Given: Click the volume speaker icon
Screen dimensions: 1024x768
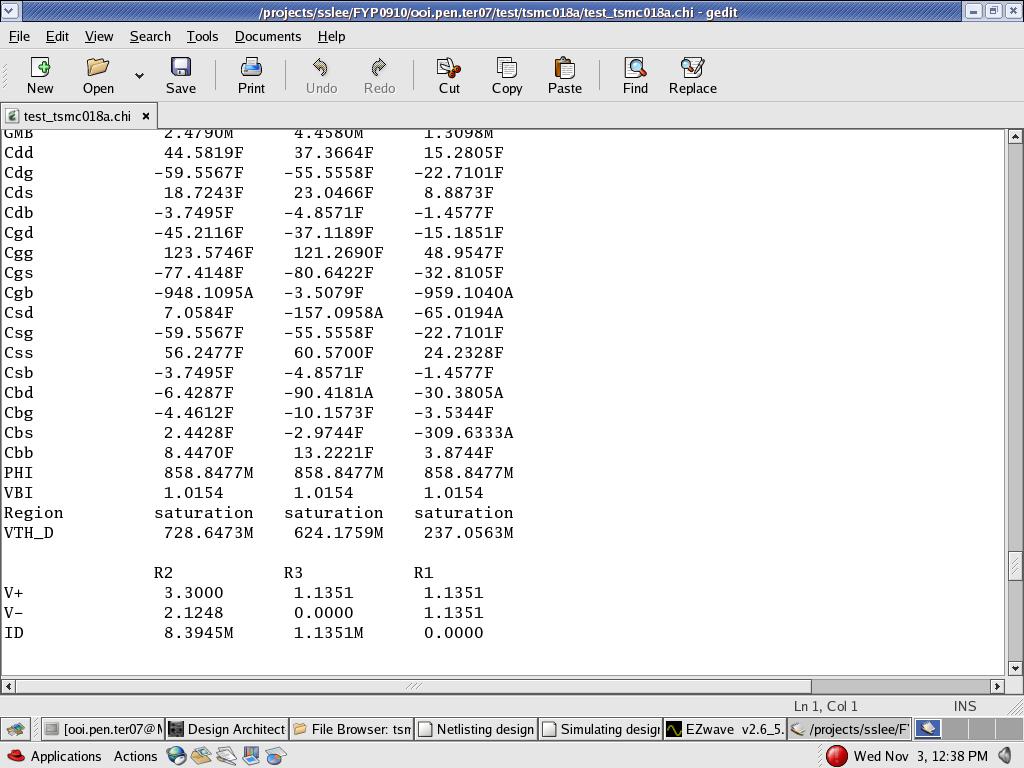Looking at the screenshot, I should point(1006,756).
